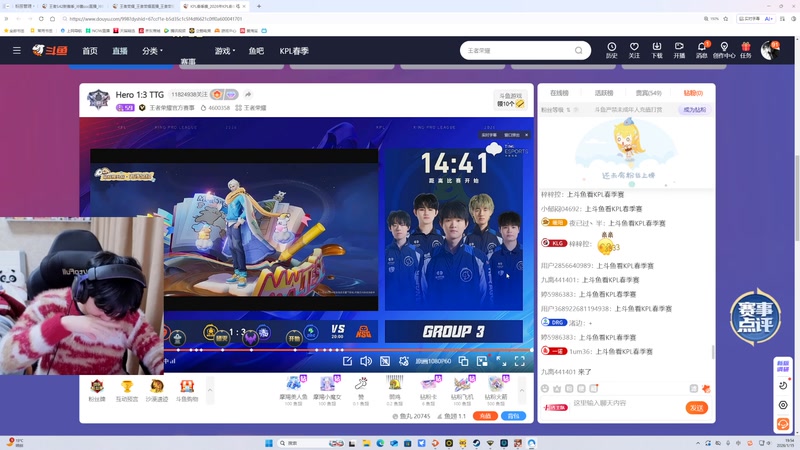Click the Douyu logo
This screenshot has height=450, width=800.
point(49,50)
